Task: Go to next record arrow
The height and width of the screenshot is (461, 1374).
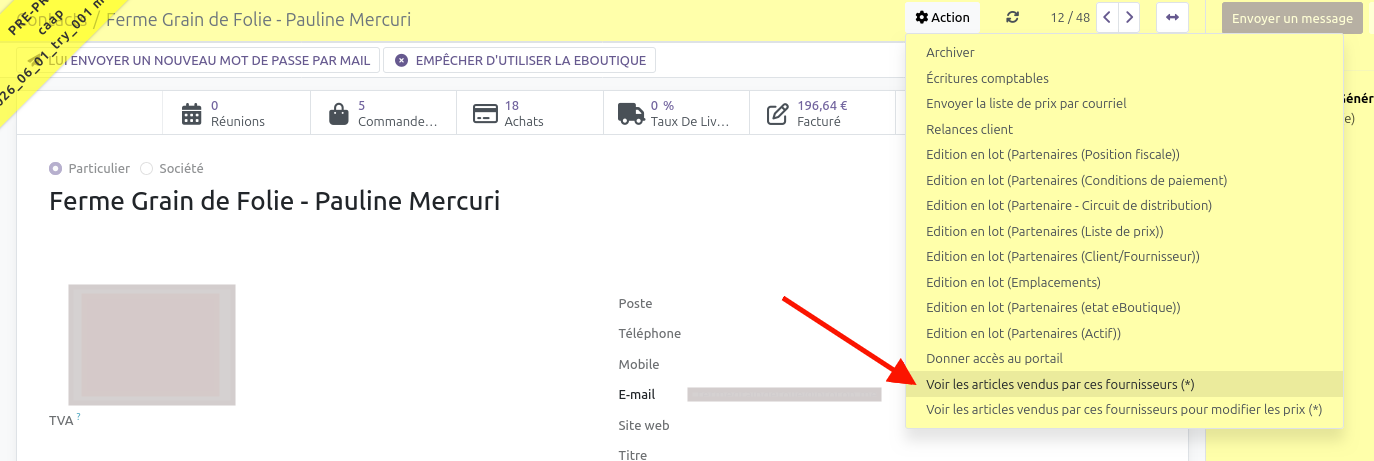Action: (x=1130, y=17)
